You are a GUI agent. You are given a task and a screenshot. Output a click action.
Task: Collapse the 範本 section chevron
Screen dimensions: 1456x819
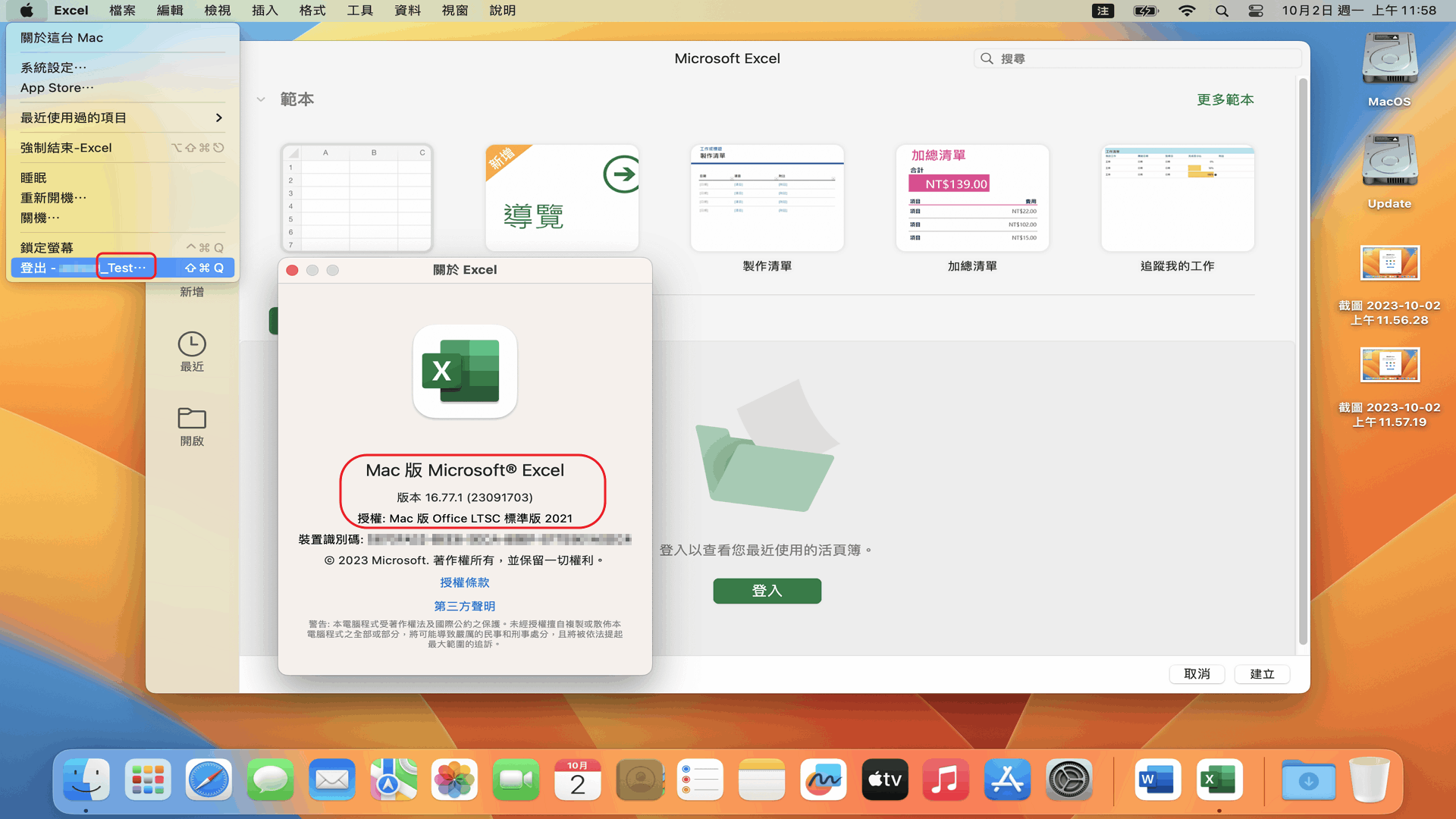pyautogui.click(x=261, y=99)
